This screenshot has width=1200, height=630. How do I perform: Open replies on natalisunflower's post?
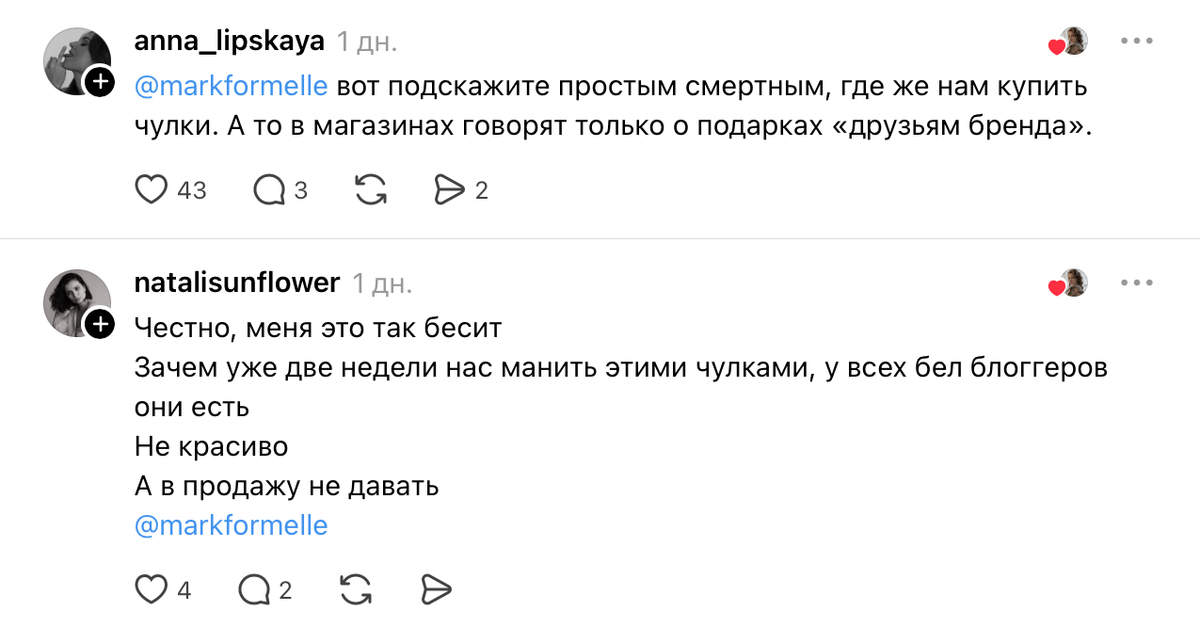(x=254, y=589)
